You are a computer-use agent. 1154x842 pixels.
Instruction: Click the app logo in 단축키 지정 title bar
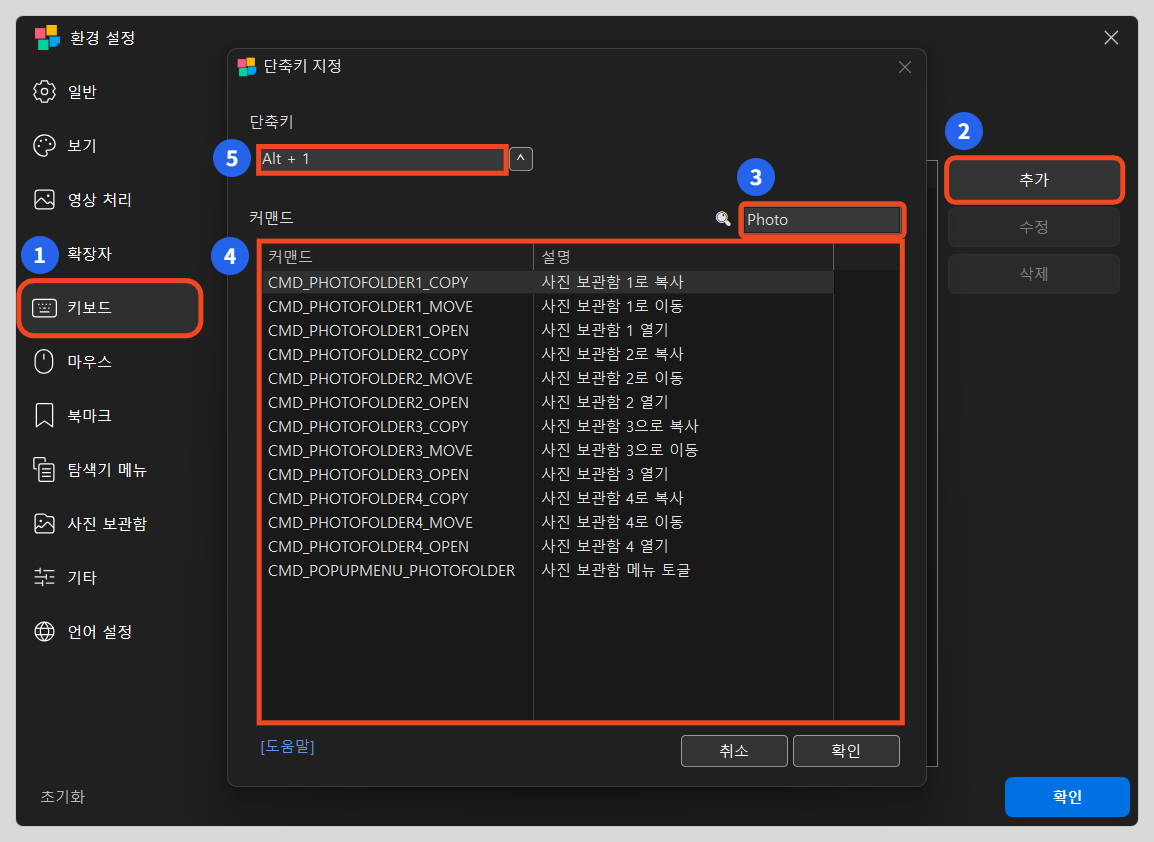(247, 66)
